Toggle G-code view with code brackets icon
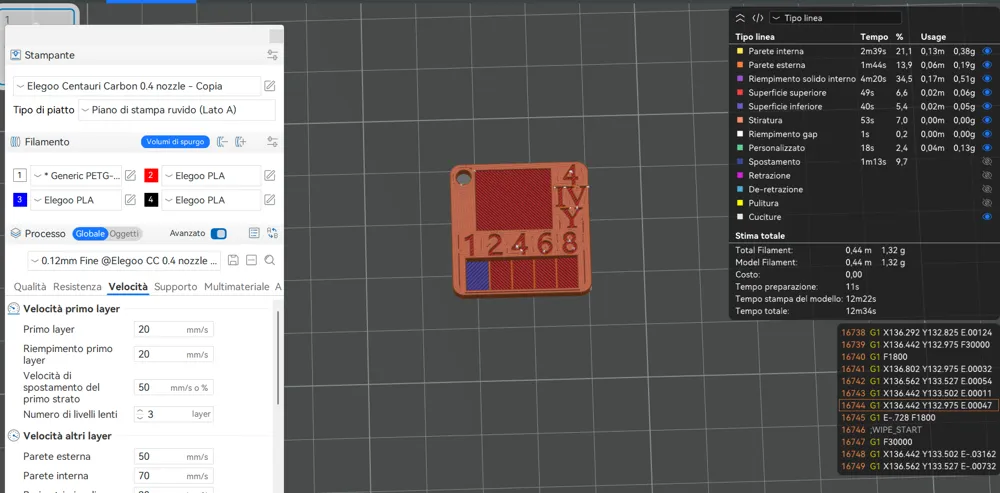Viewport: 1000px width, 493px height. 758,18
